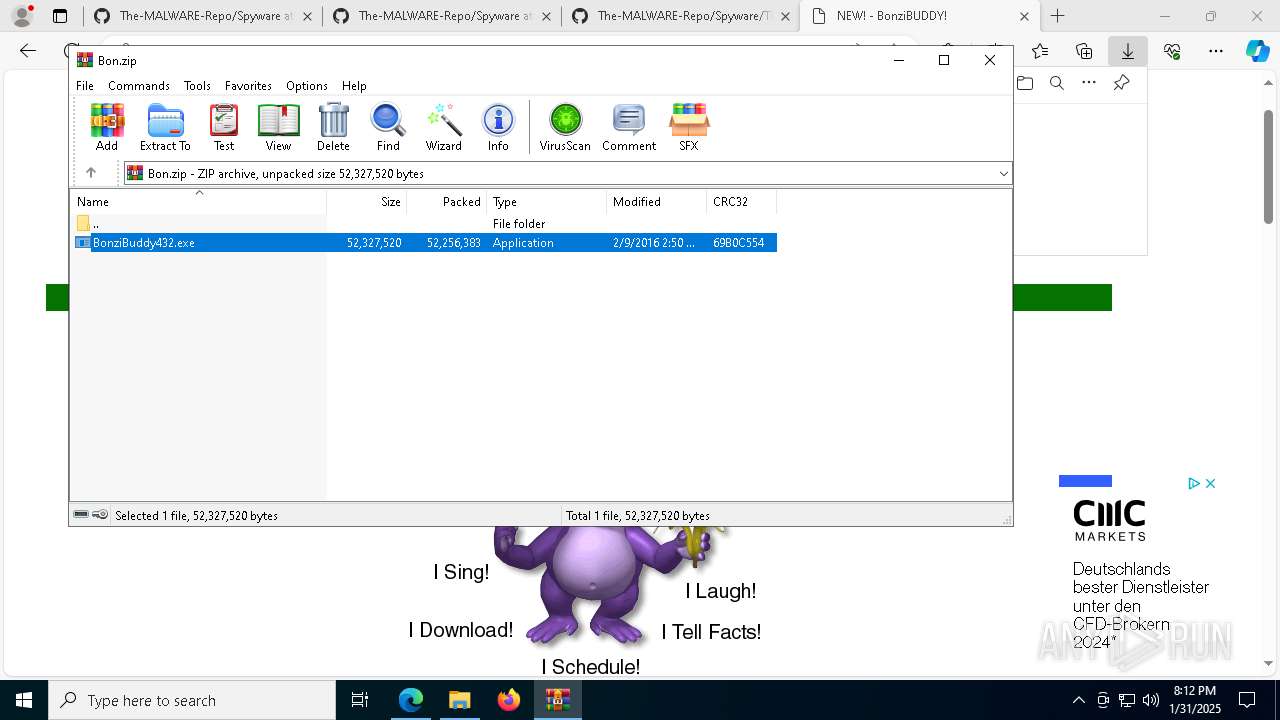Sort by Type column header
Image resolution: width=1280 pixels, height=720 pixels.
coord(546,202)
